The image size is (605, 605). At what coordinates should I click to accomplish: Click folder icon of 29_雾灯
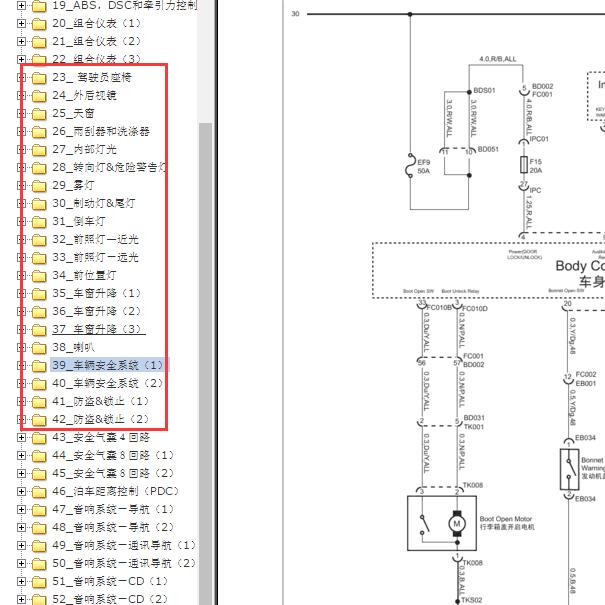coord(39,186)
